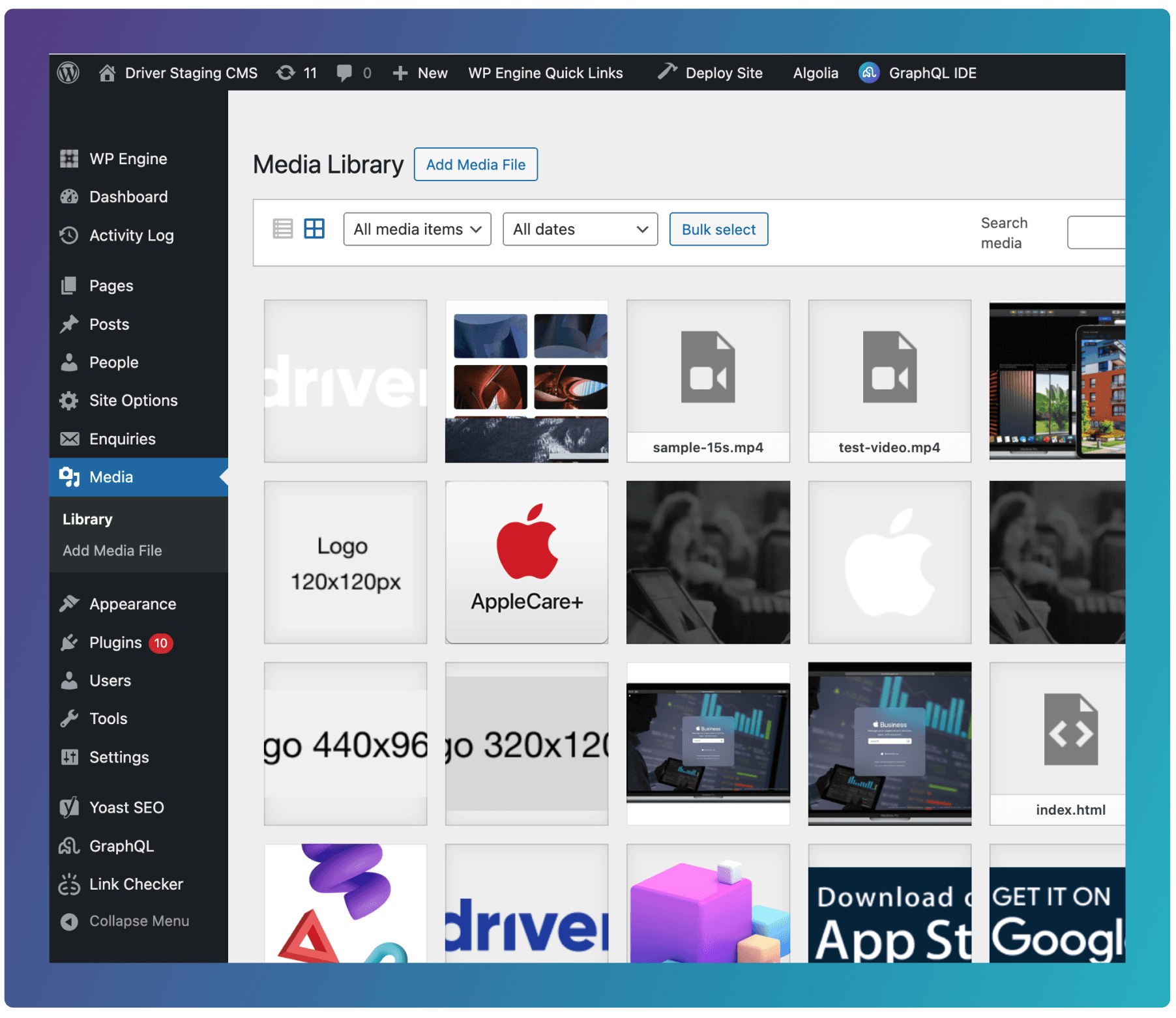This screenshot has width=1176, height=1018.
Task: Click the Site Options gear icon
Action: point(69,400)
